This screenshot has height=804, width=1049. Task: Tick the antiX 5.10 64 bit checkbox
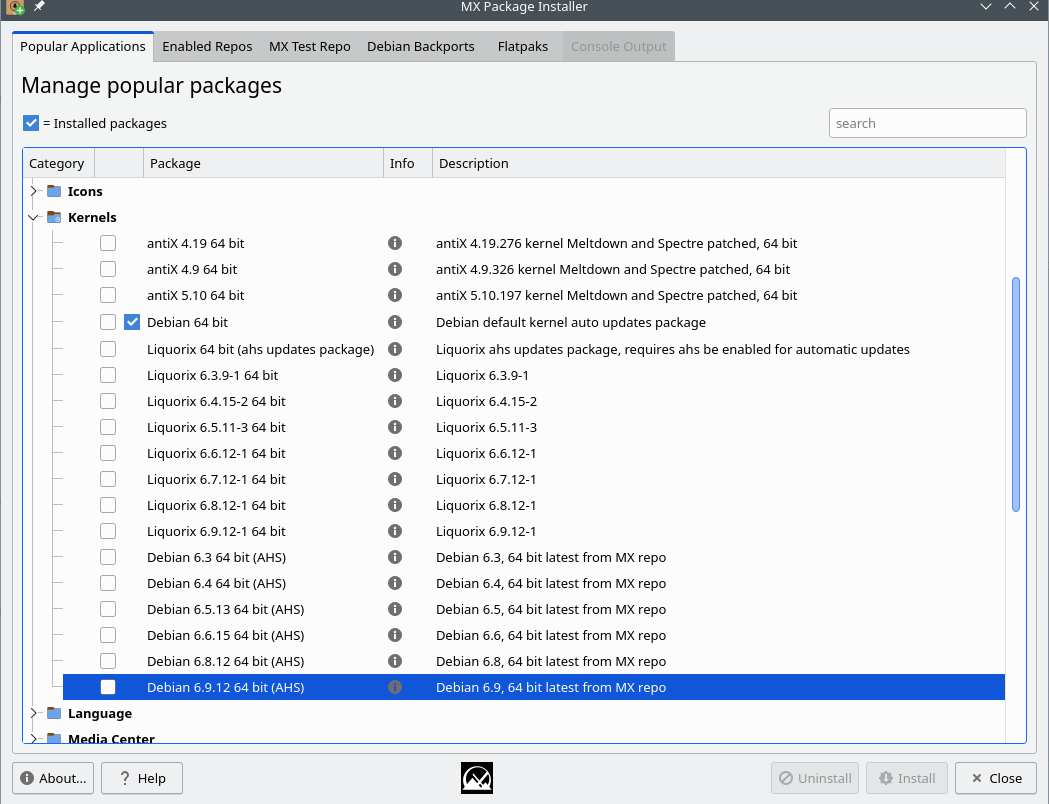pos(108,295)
